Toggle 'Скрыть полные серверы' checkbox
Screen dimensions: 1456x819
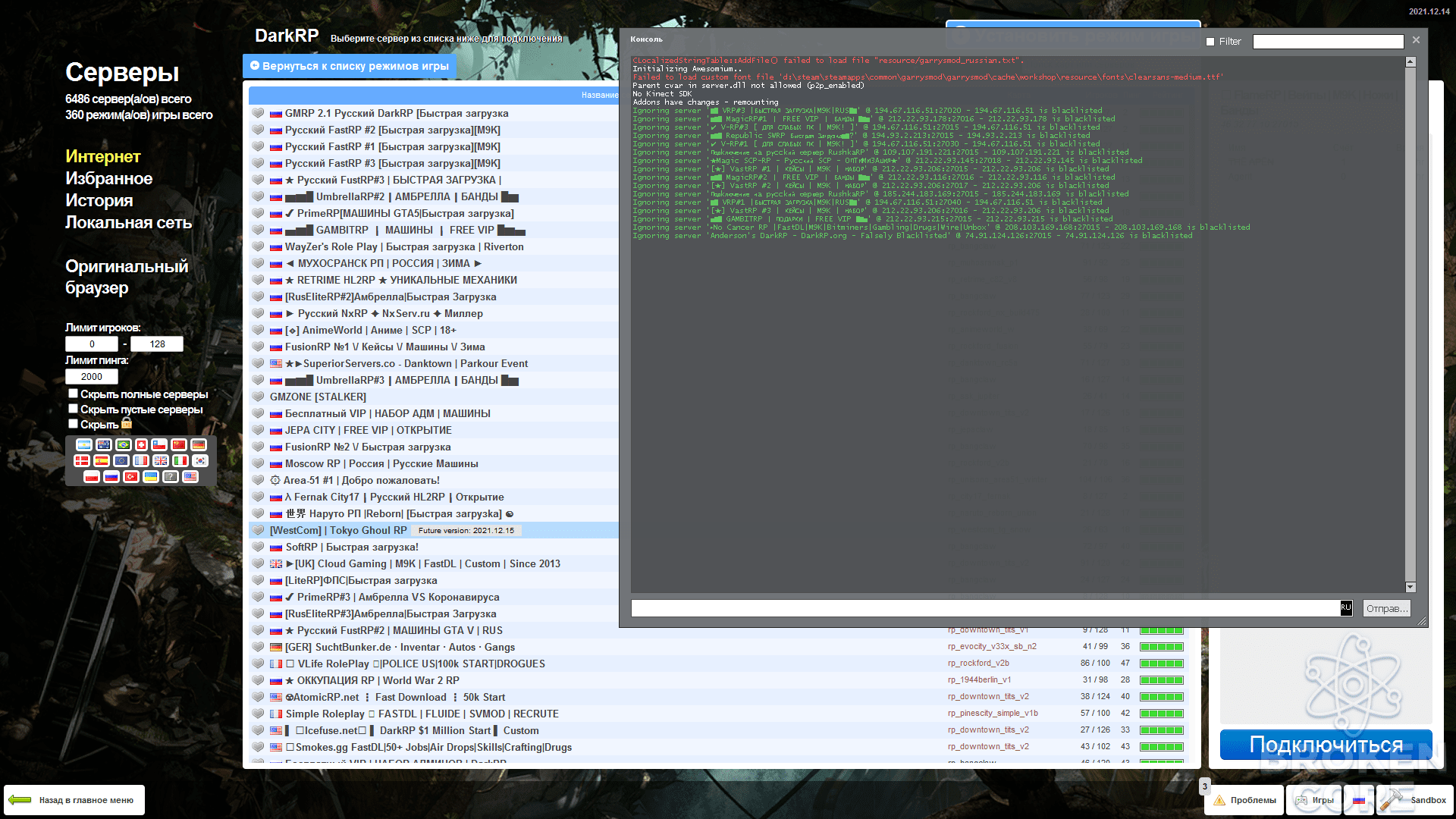73,394
